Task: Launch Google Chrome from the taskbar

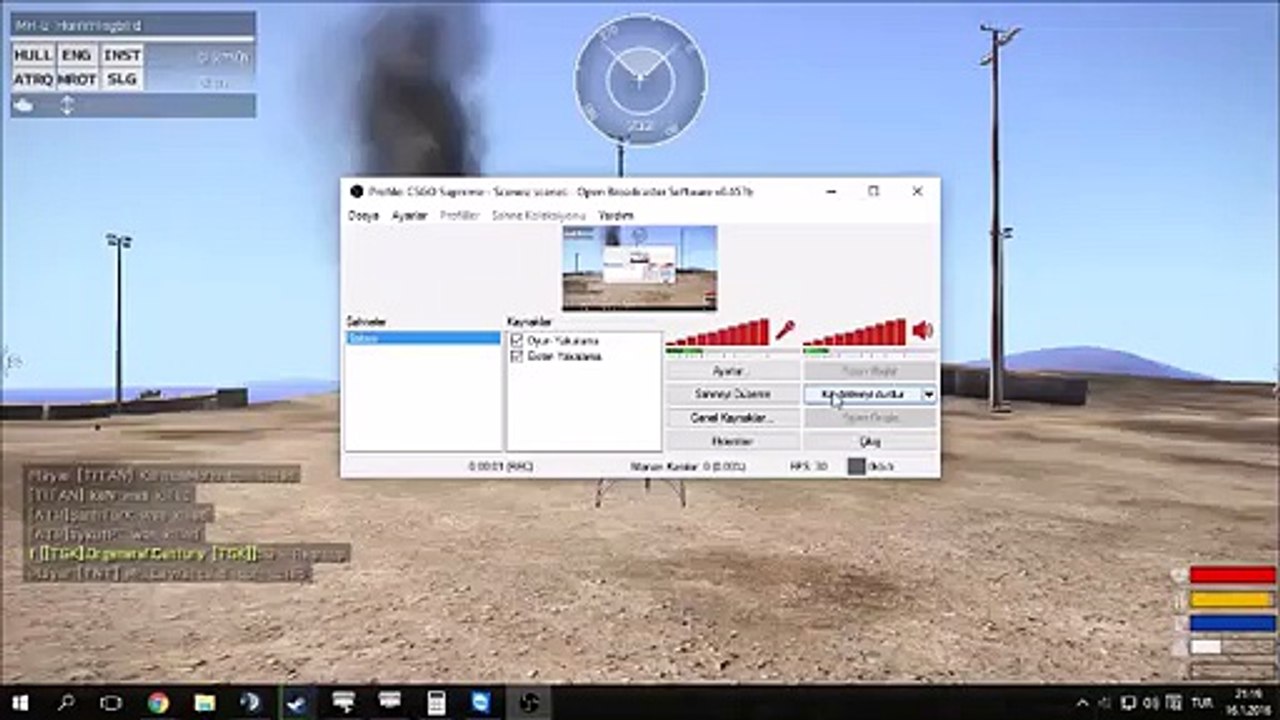Action: click(158, 702)
